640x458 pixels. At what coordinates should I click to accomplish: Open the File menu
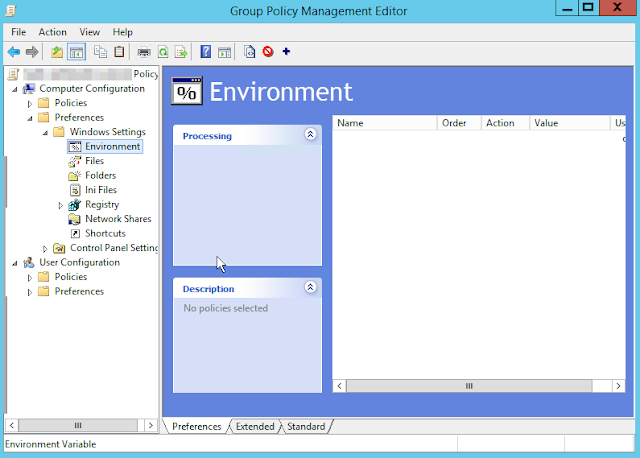(18, 32)
